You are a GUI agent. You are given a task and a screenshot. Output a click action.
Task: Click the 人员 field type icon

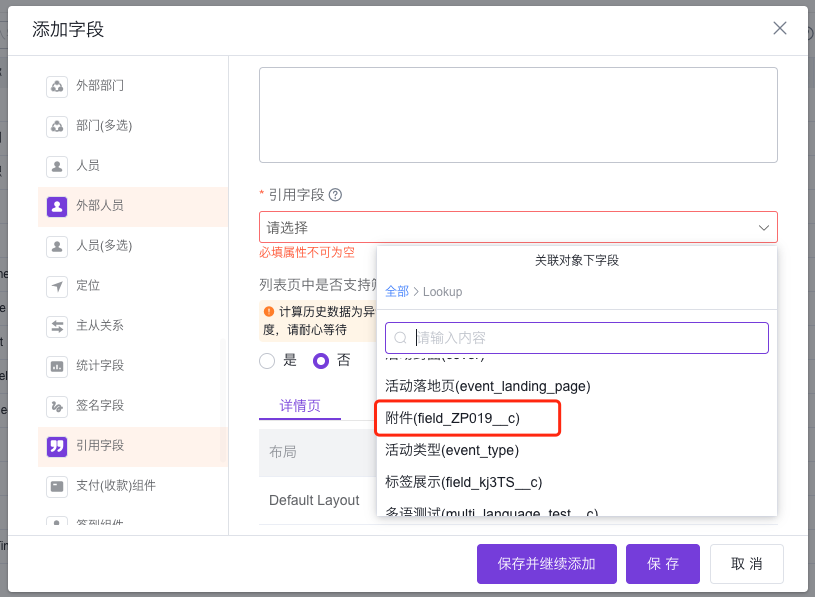[x=57, y=166]
